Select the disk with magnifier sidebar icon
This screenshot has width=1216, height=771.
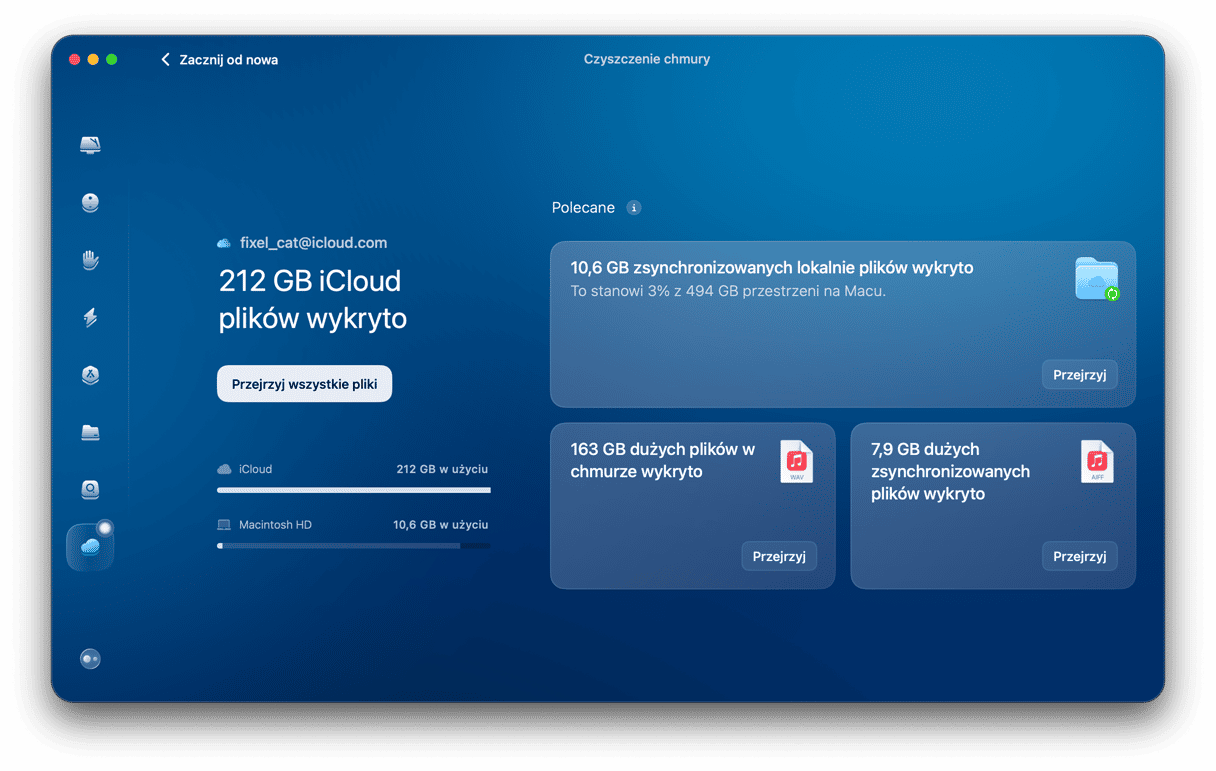[x=90, y=490]
